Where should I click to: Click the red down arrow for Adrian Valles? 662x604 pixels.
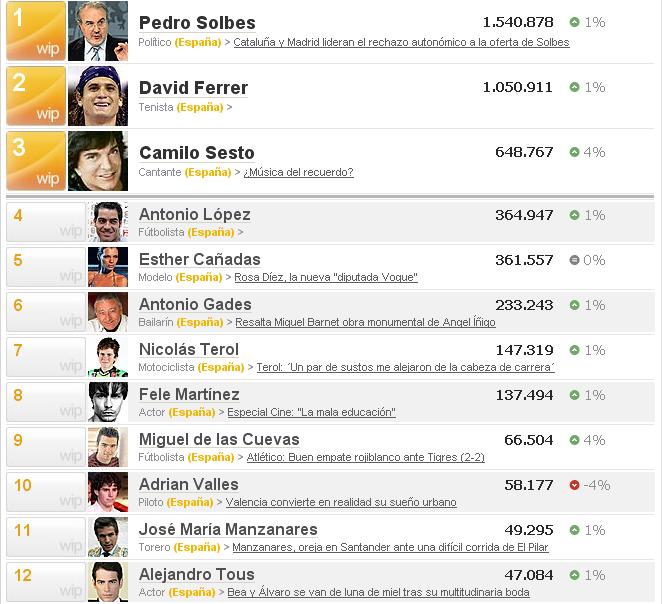[x=574, y=485]
